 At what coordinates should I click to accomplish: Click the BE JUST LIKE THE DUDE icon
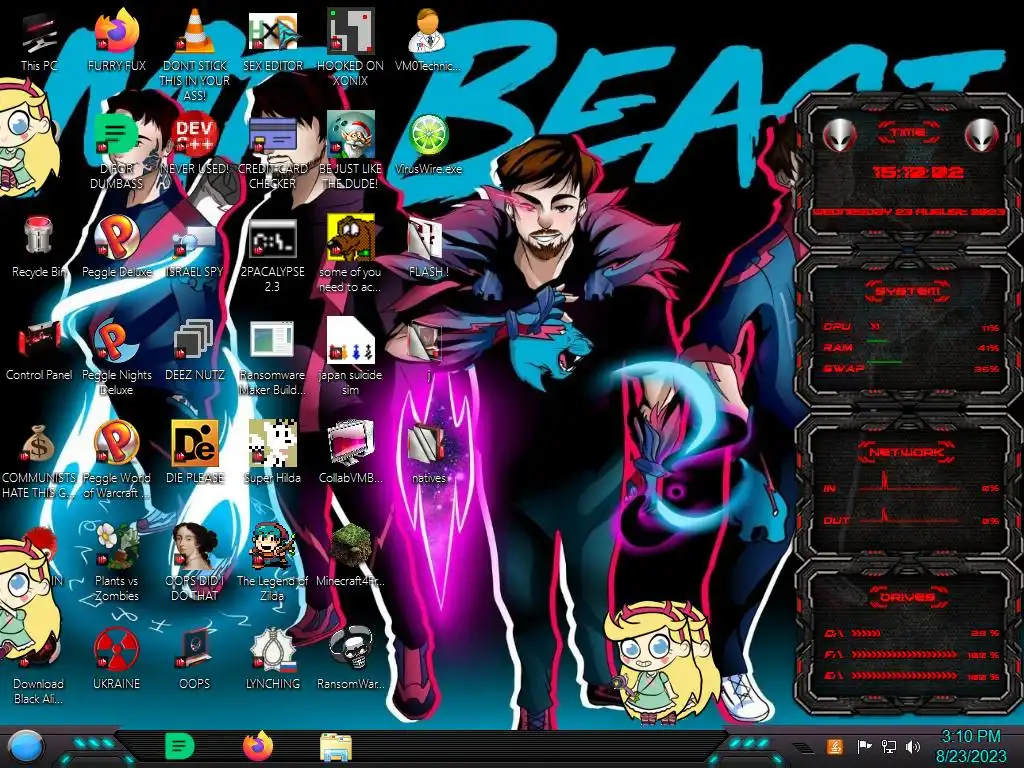pos(350,152)
